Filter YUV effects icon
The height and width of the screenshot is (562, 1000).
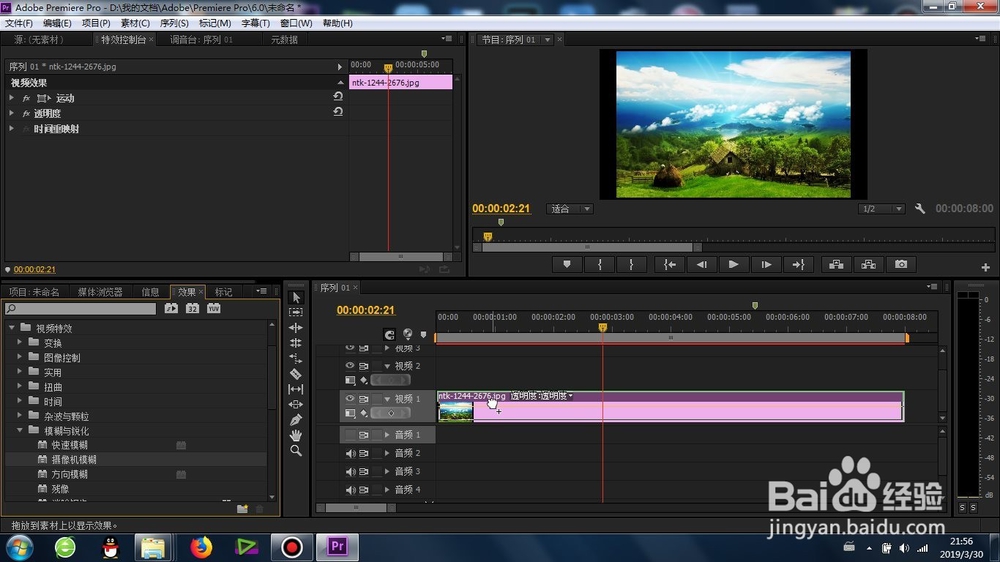pos(213,308)
